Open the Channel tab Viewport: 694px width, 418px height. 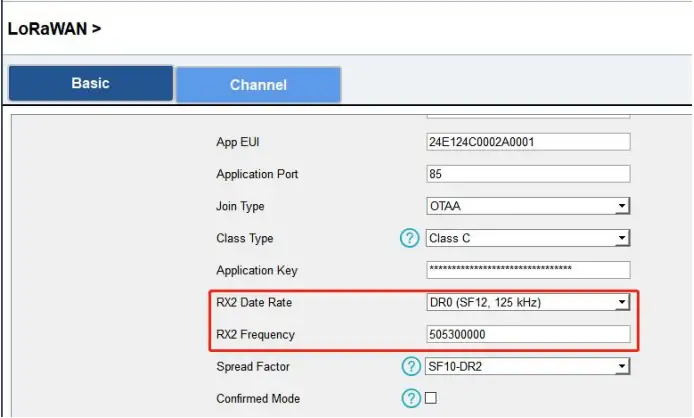point(258,85)
